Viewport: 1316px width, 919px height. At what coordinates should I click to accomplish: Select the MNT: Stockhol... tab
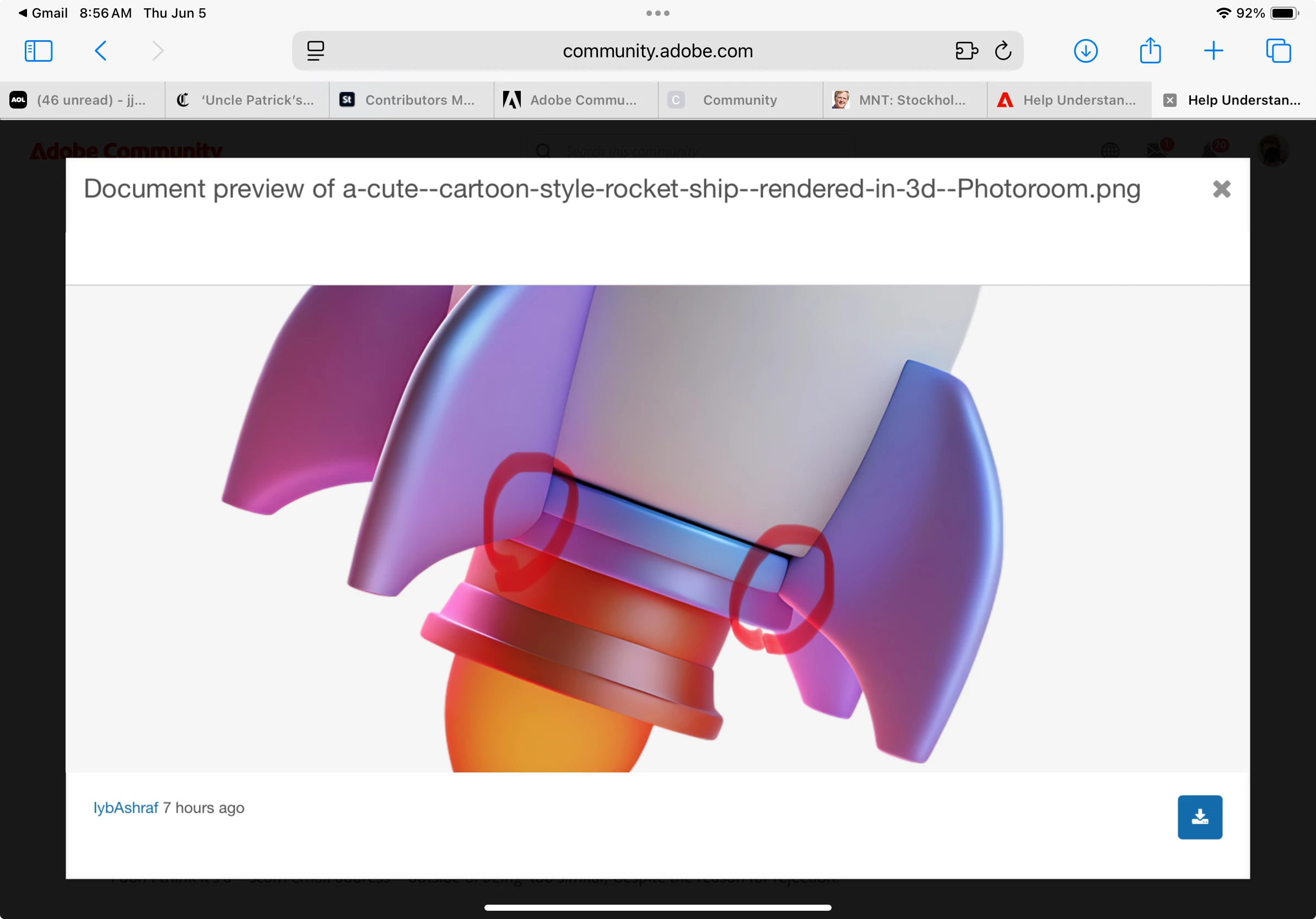(x=905, y=100)
